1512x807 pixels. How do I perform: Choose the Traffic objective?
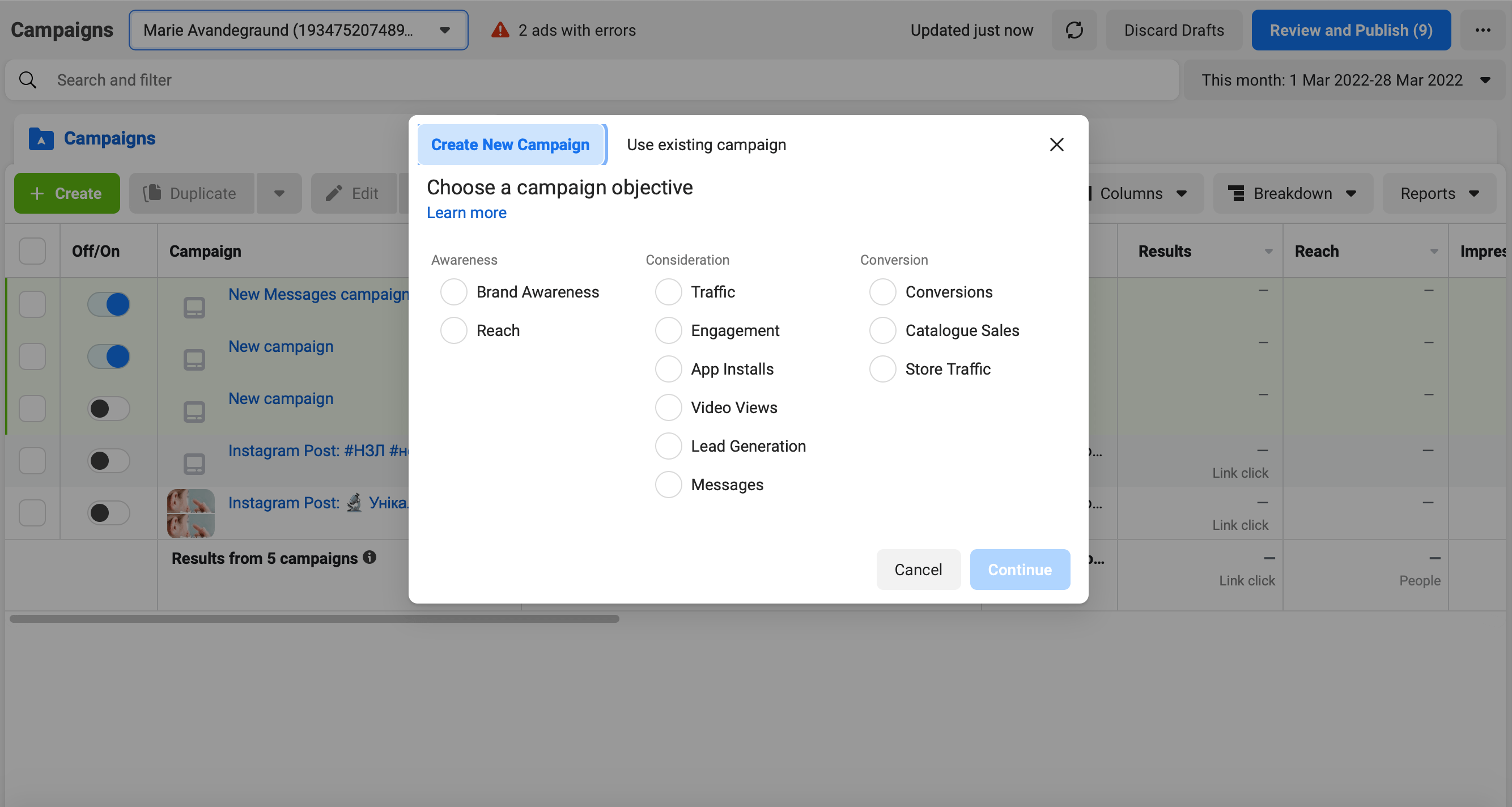pos(669,292)
